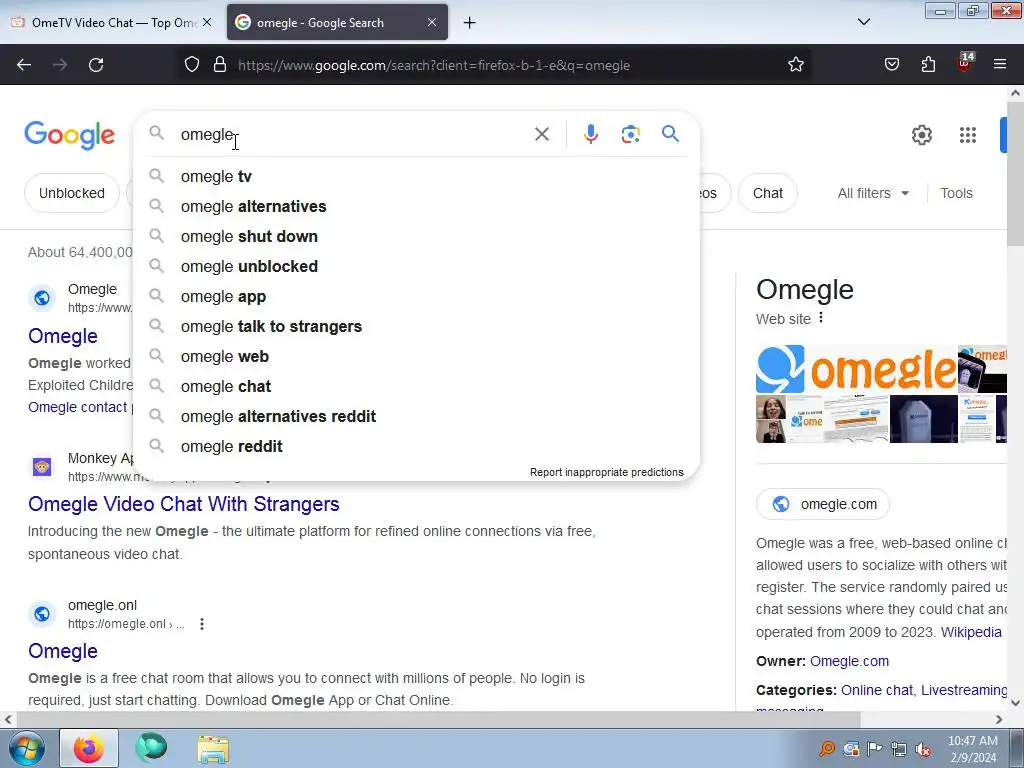Open the Monkey App result favicon

click(42, 467)
